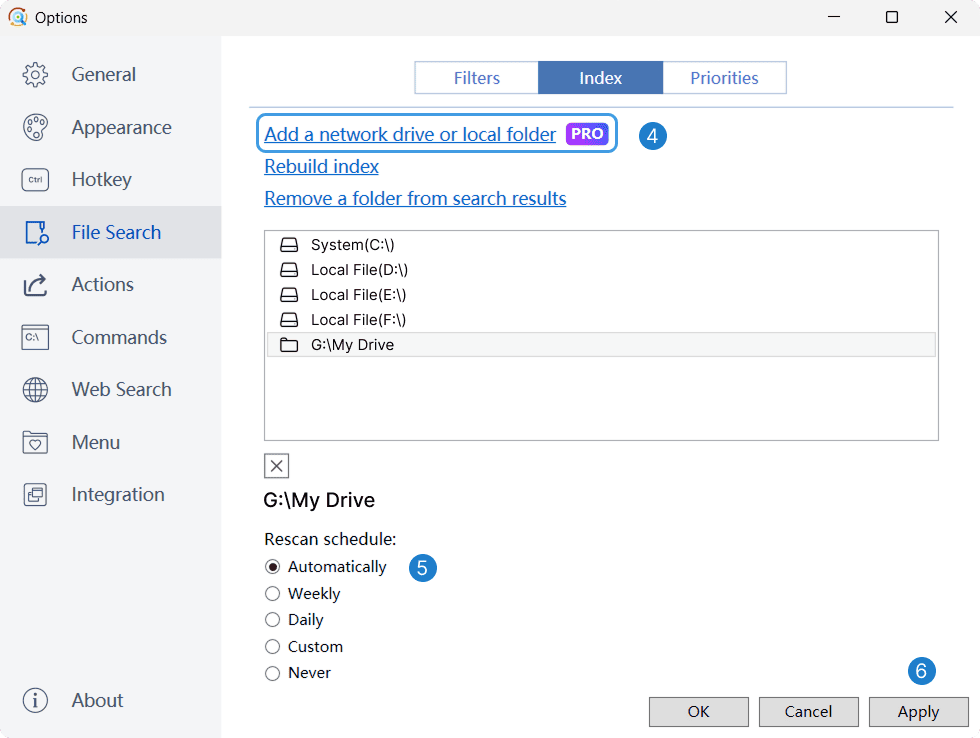
Task: Click the G:\My Drive folder icon
Action: (x=289, y=344)
